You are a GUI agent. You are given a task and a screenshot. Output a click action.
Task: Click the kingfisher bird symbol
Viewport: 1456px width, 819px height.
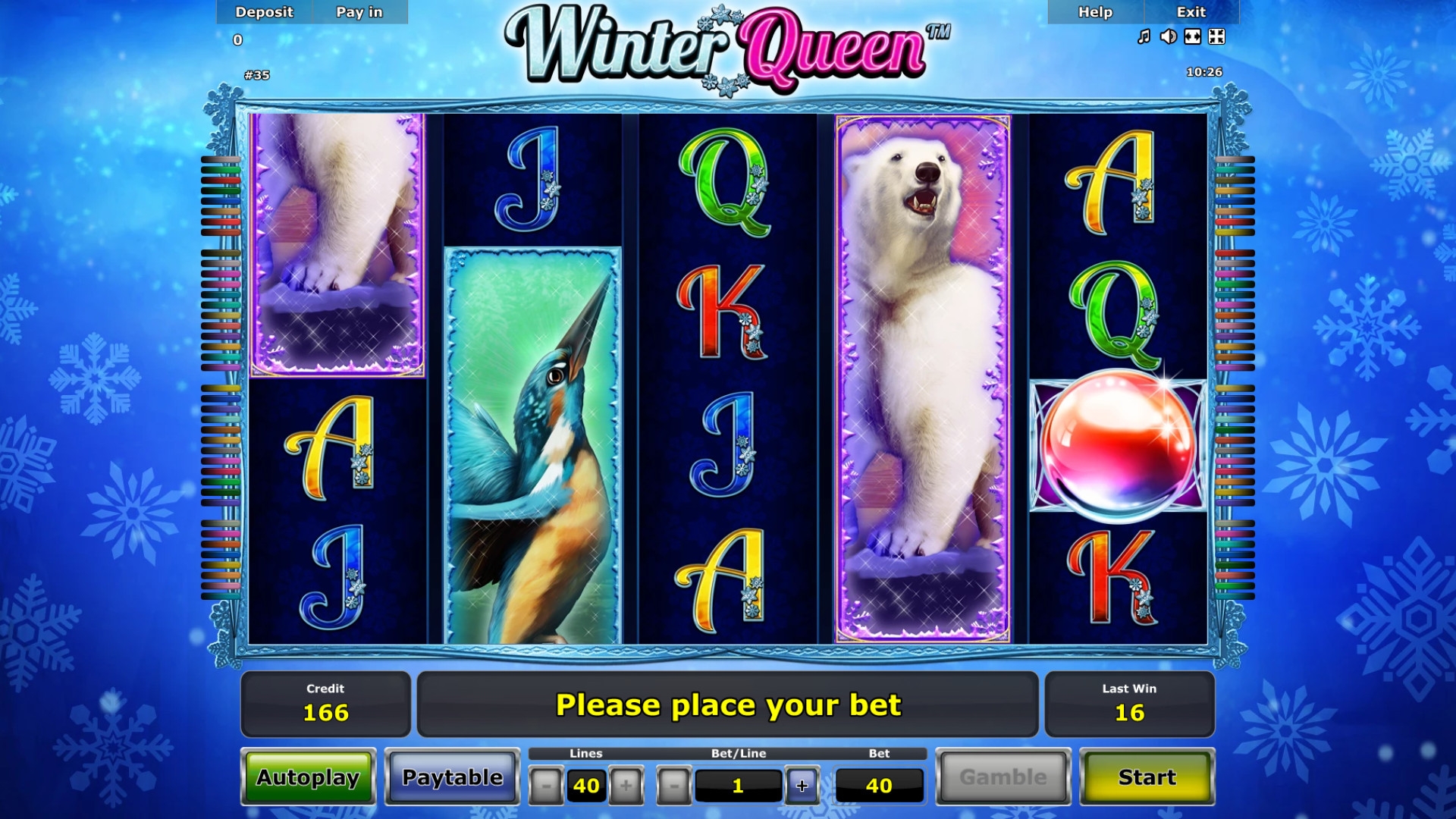[532, 446]
